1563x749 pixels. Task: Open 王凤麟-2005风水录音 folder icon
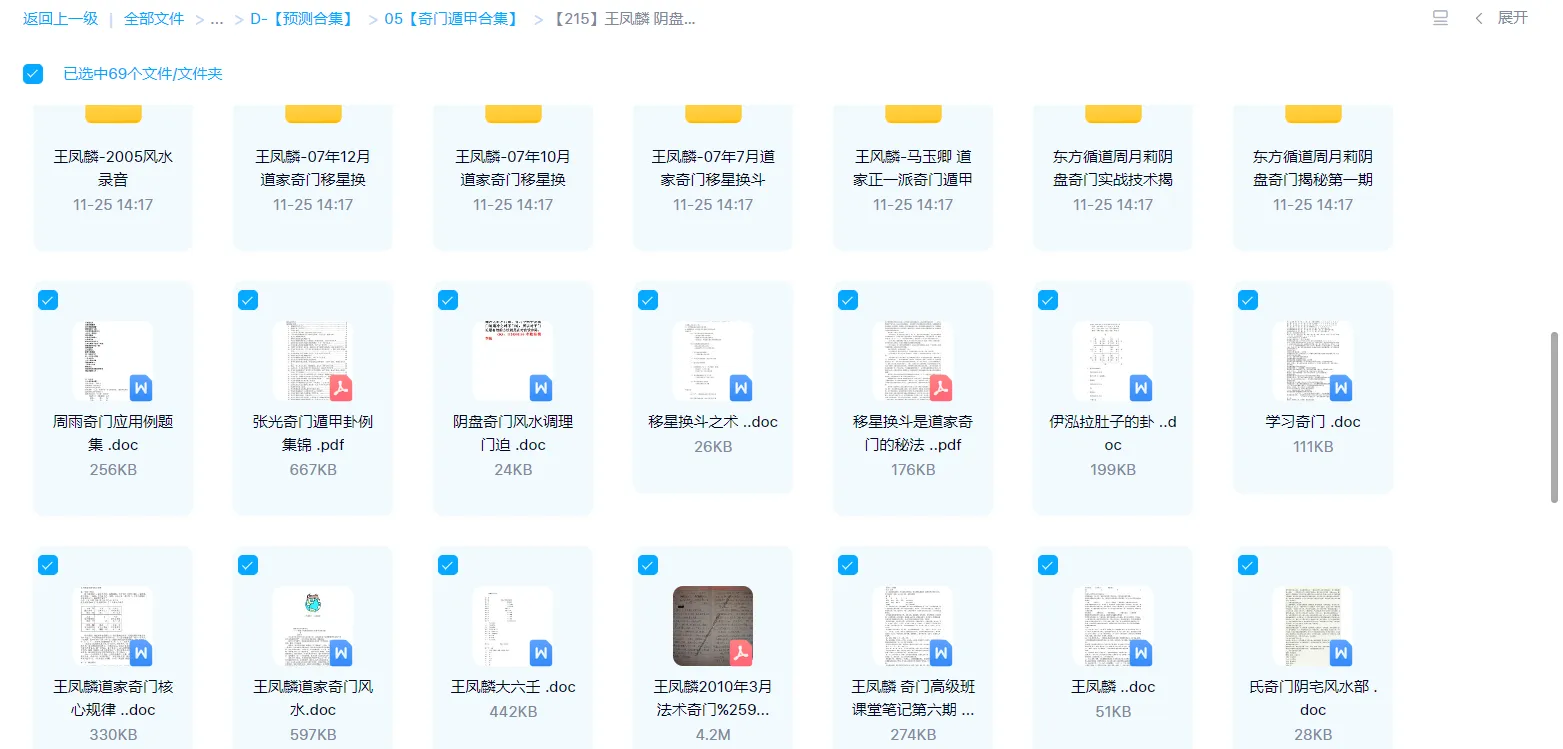point(113,113)
